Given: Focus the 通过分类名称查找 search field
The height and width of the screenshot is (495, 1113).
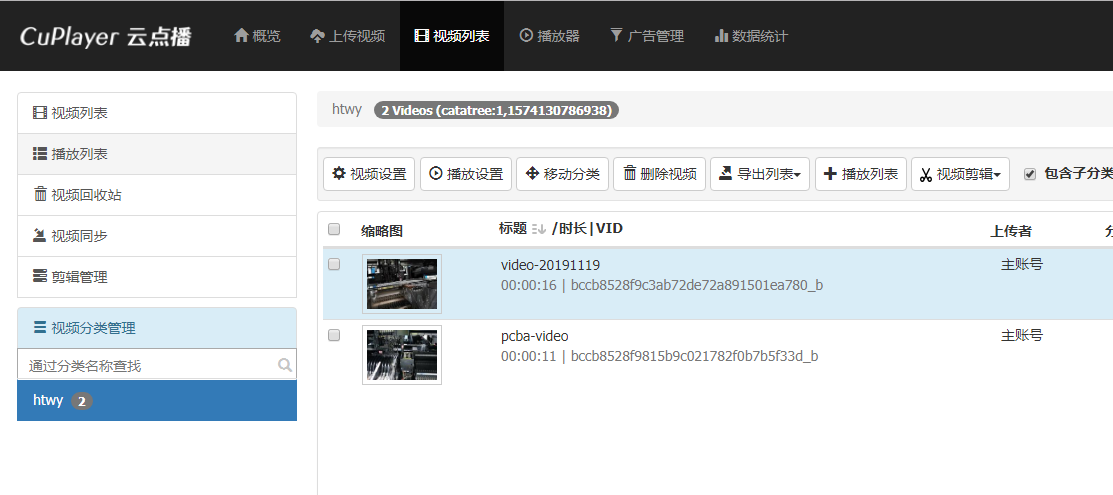Looking at the screenshot, I should click(157, 365).
